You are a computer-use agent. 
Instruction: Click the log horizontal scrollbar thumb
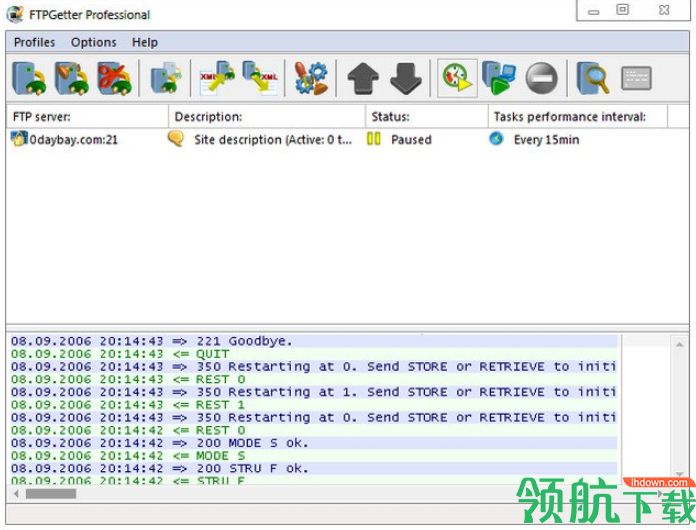[51, 494]
